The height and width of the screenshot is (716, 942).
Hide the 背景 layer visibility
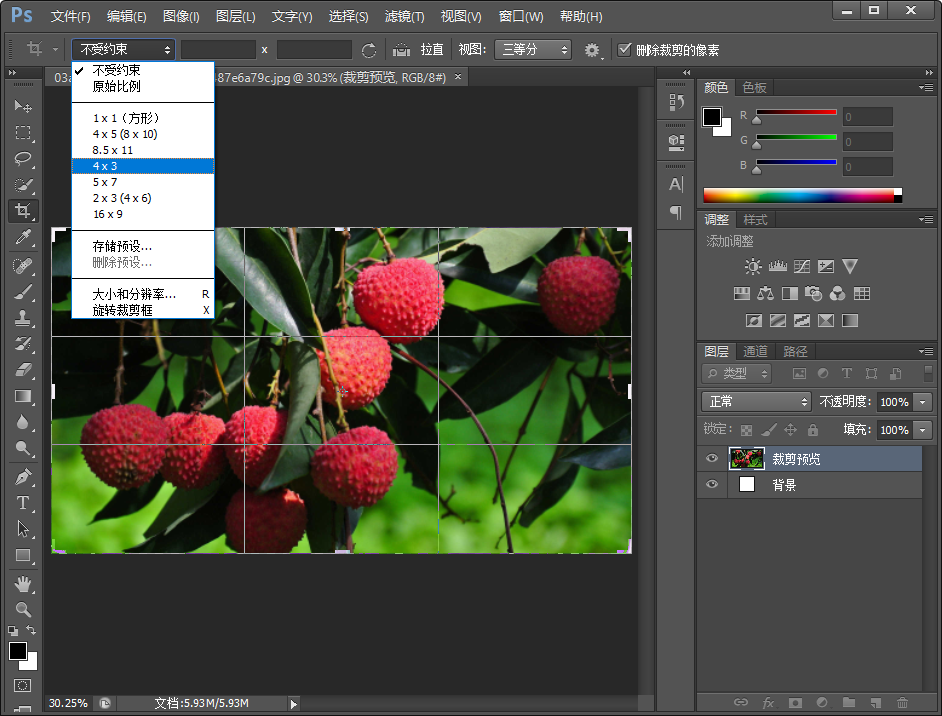(712, 485)
